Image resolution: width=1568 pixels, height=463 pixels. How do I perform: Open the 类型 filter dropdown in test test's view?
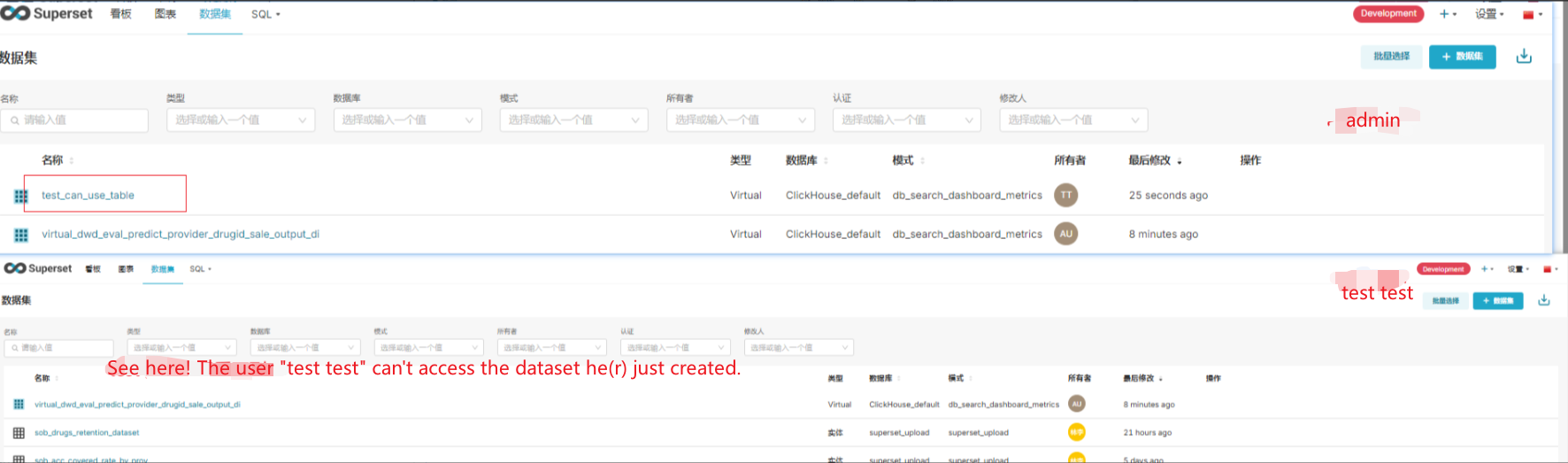181,348
